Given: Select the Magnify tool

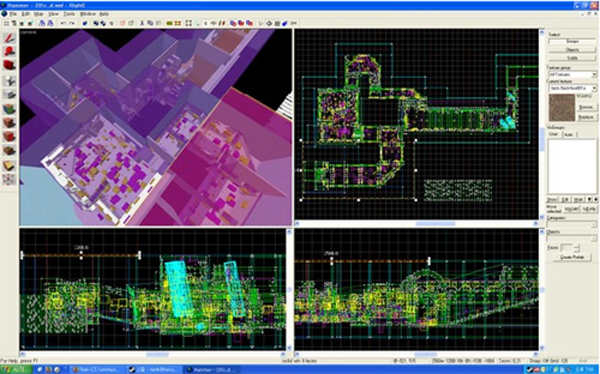Looking at the screenshot, I should point(9,52).
